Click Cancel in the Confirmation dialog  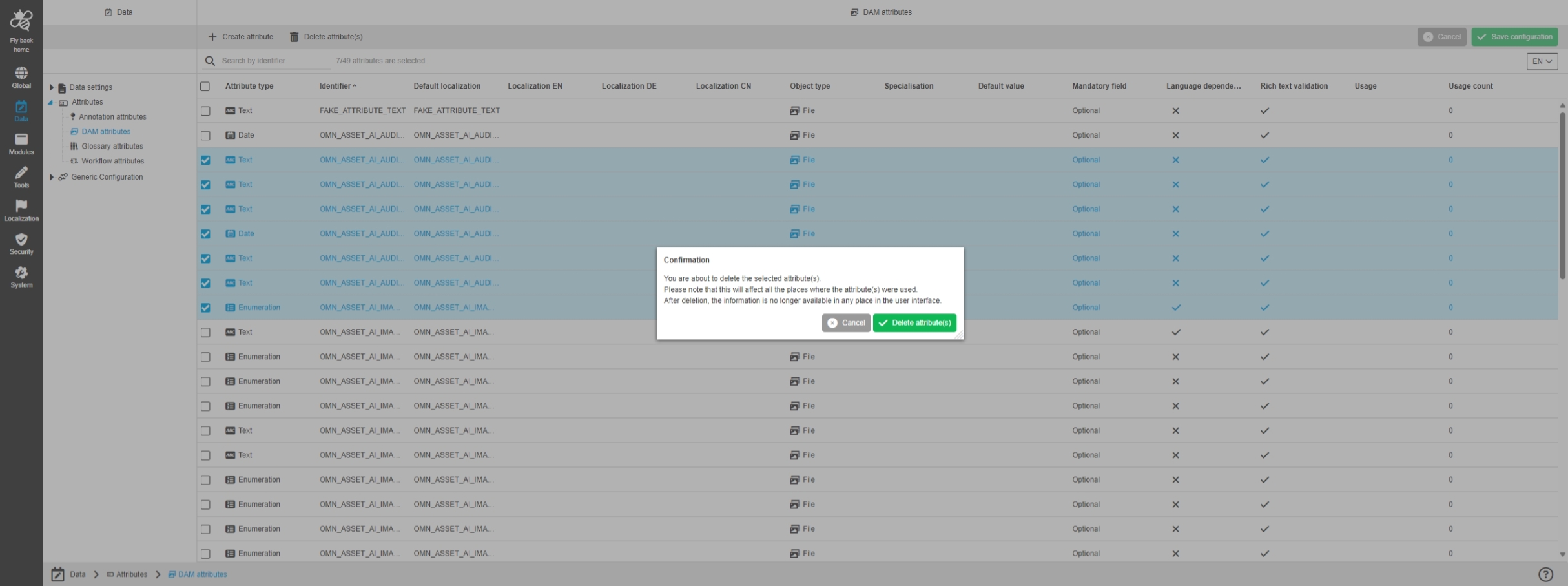tap(846, 323)
